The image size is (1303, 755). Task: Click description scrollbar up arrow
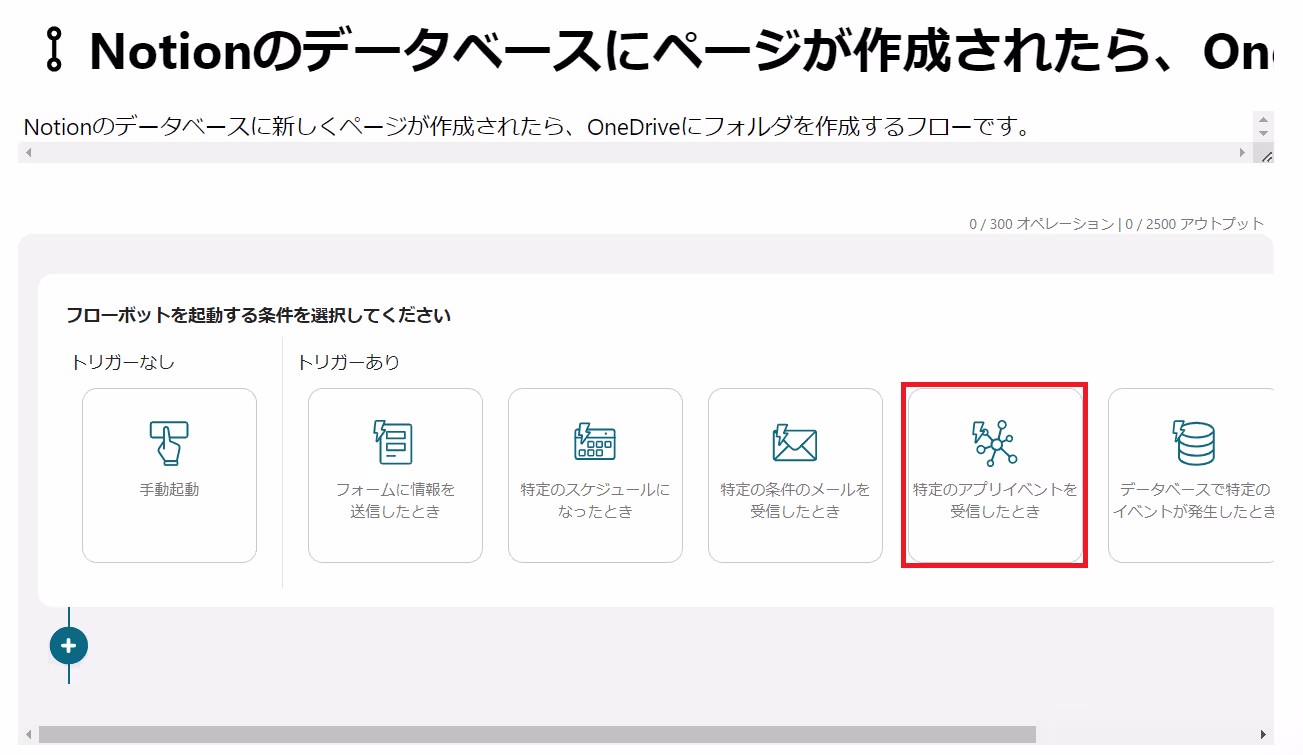(x=1263, y=119)
